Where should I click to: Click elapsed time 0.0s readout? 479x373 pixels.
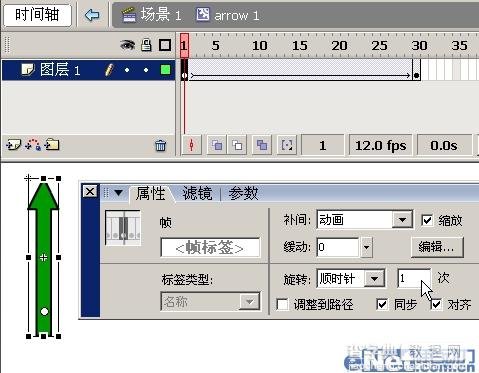tap(444, 145)
